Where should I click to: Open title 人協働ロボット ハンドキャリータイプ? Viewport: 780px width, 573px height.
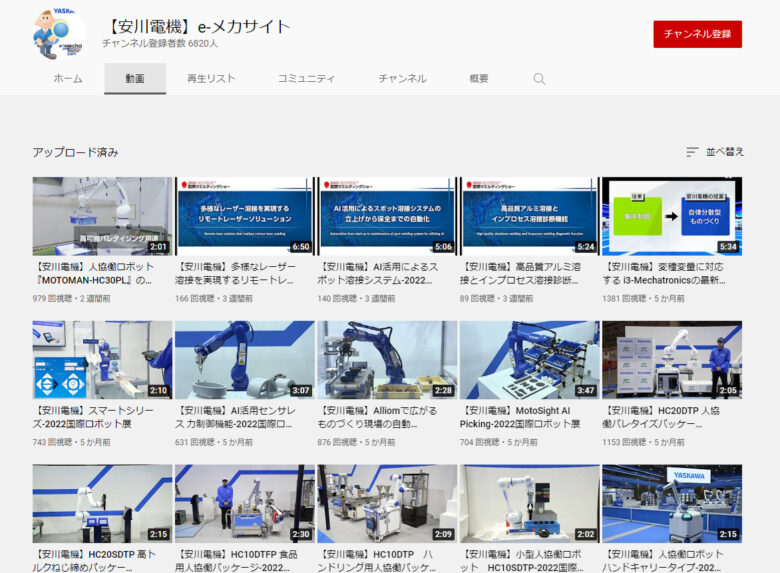[663, 561]
